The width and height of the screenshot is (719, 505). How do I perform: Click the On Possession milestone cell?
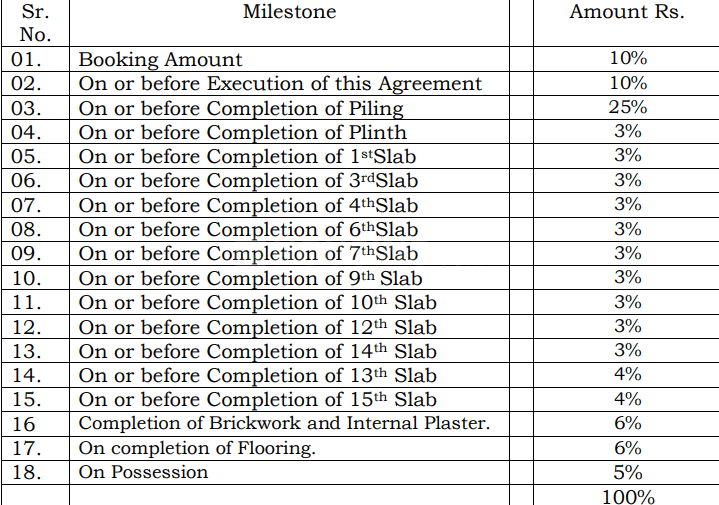[144, 472]
